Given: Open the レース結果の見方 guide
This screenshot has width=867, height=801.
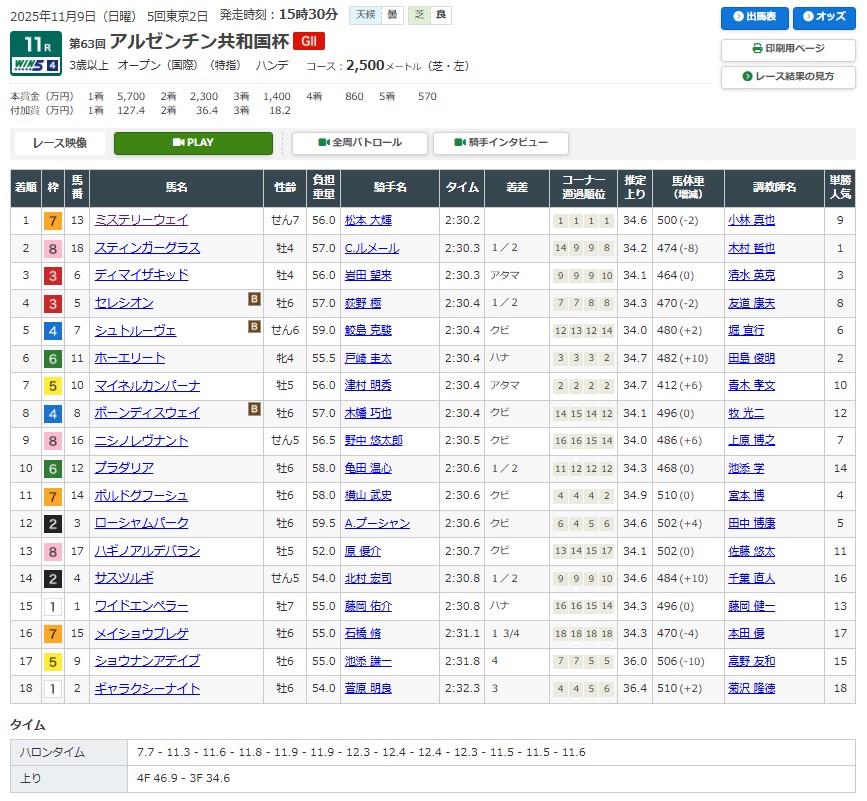Looking at the screenshot, I should [x=787, y=77].
